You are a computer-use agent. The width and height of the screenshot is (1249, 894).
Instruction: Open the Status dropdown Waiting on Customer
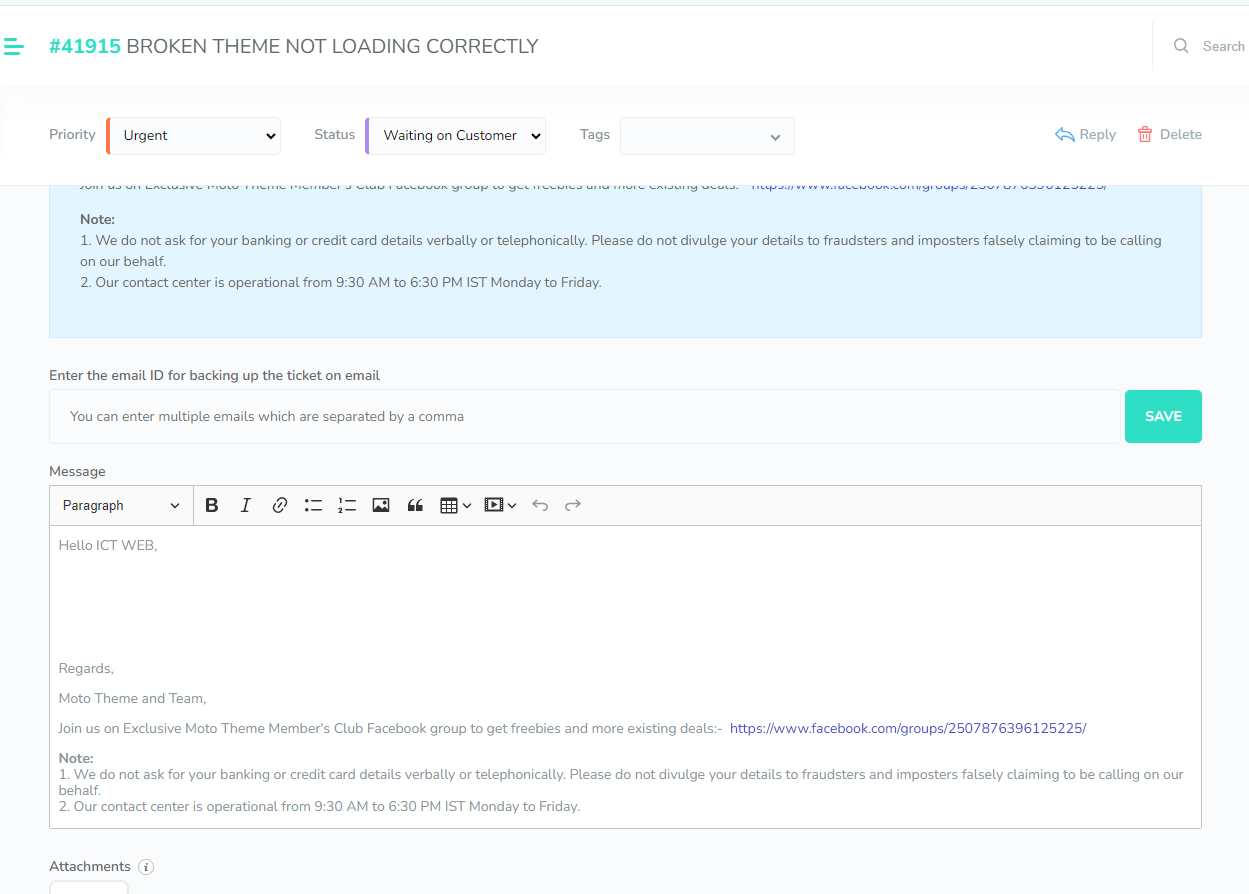point(456,136)
